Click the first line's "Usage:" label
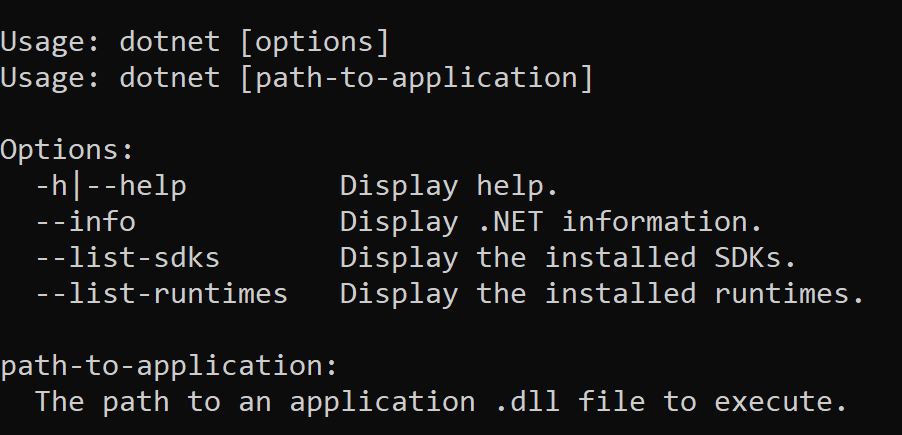Image resolution: width=902 pixels, height=435 pixels. coord(50,42)
